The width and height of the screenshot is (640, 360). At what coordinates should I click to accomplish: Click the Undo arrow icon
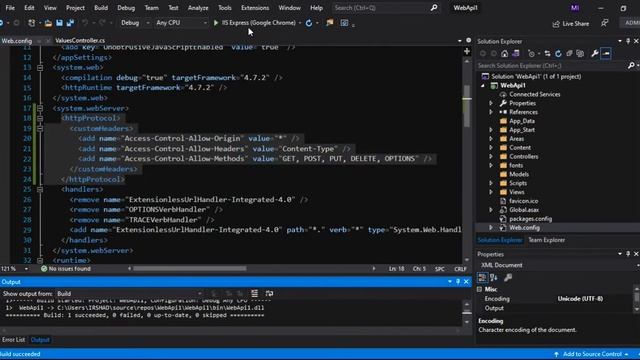[85, 23]
